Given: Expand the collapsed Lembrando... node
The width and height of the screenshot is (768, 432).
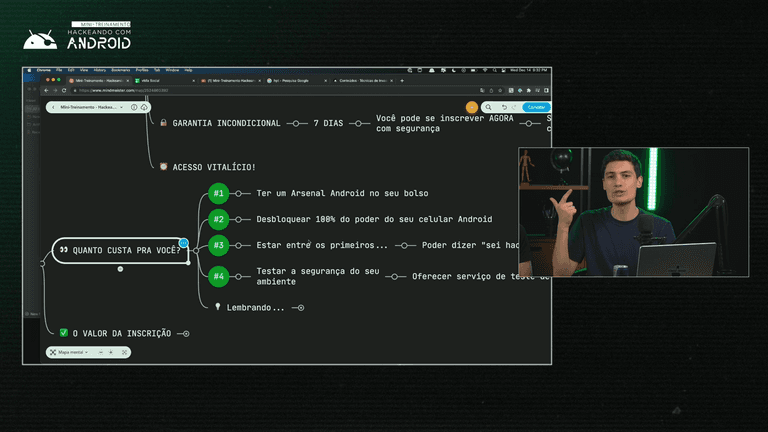Looking at the screenshot, I should [x=300, y=307].
